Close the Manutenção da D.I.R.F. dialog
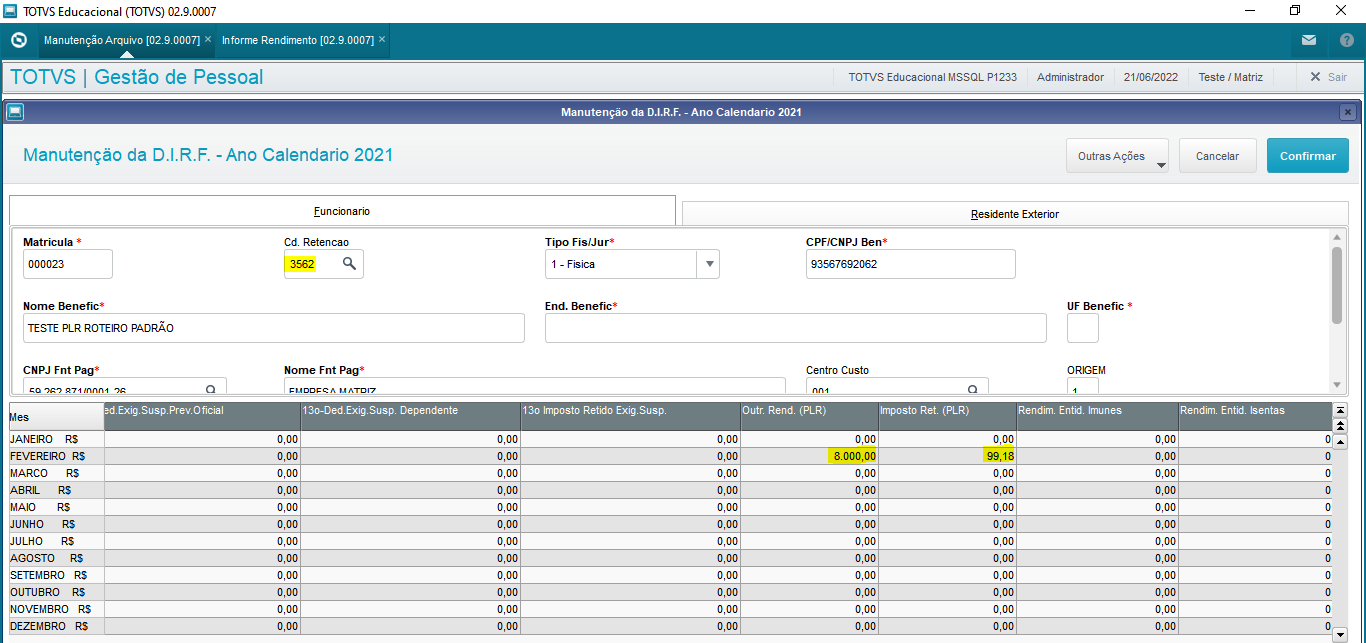 point(1347,112)
